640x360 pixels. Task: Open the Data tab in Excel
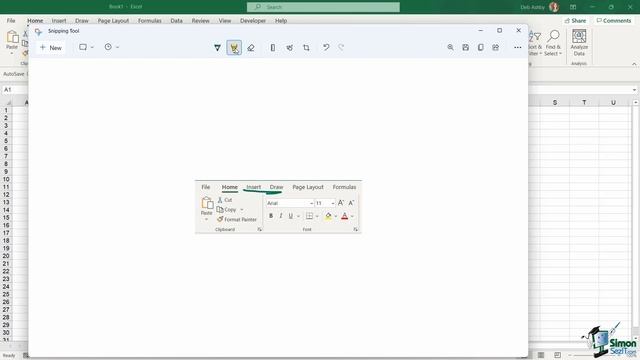[x=176, y=20]
